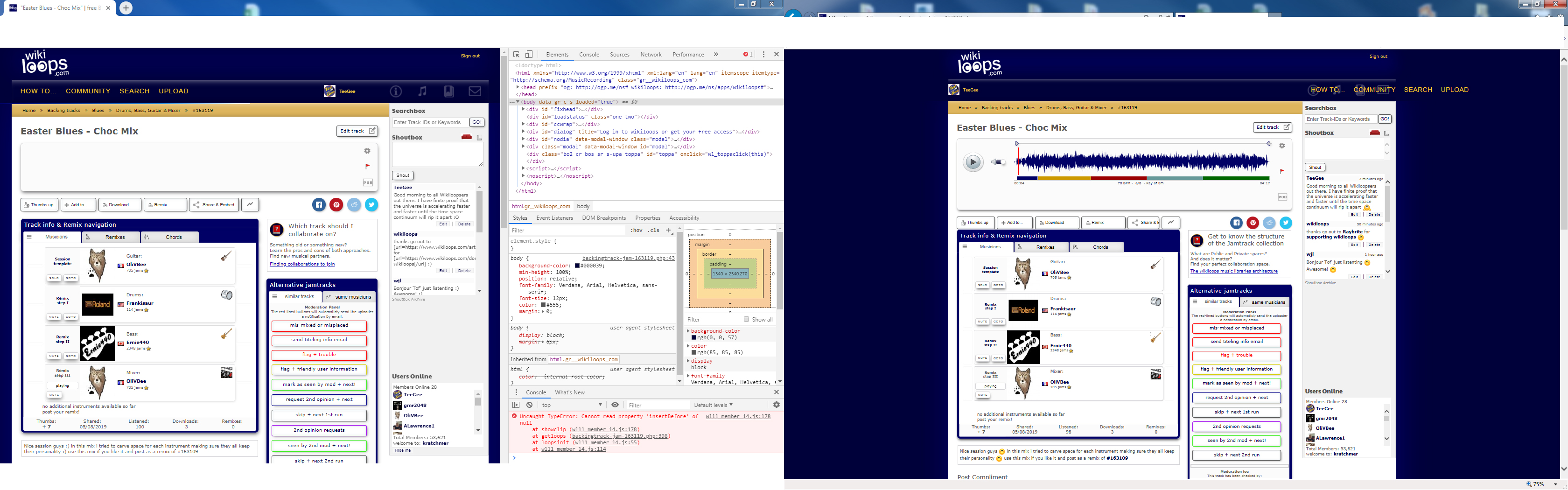Click the Download button in left window
This screenshot has width=1568, height=490.
[120, 204]
